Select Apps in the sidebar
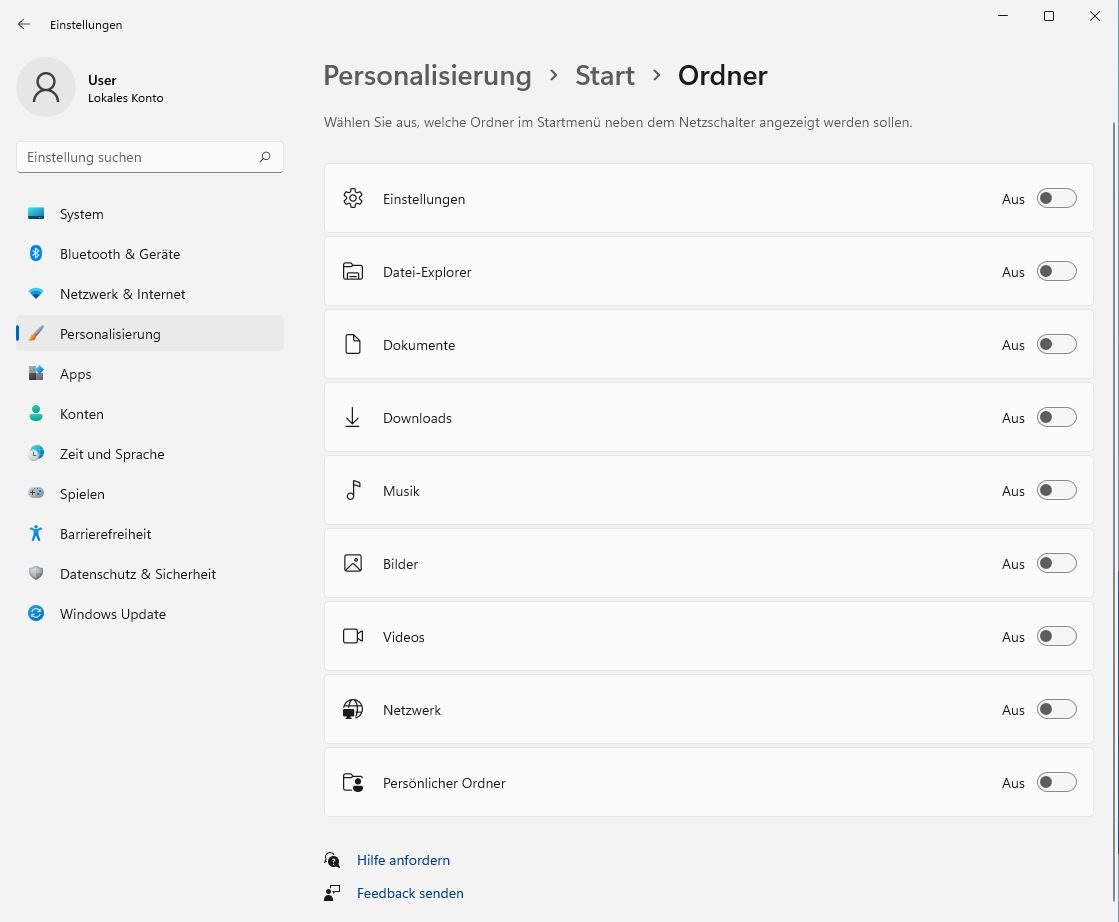Screen dimensions: 1119x922 click(x=76, y=374)
